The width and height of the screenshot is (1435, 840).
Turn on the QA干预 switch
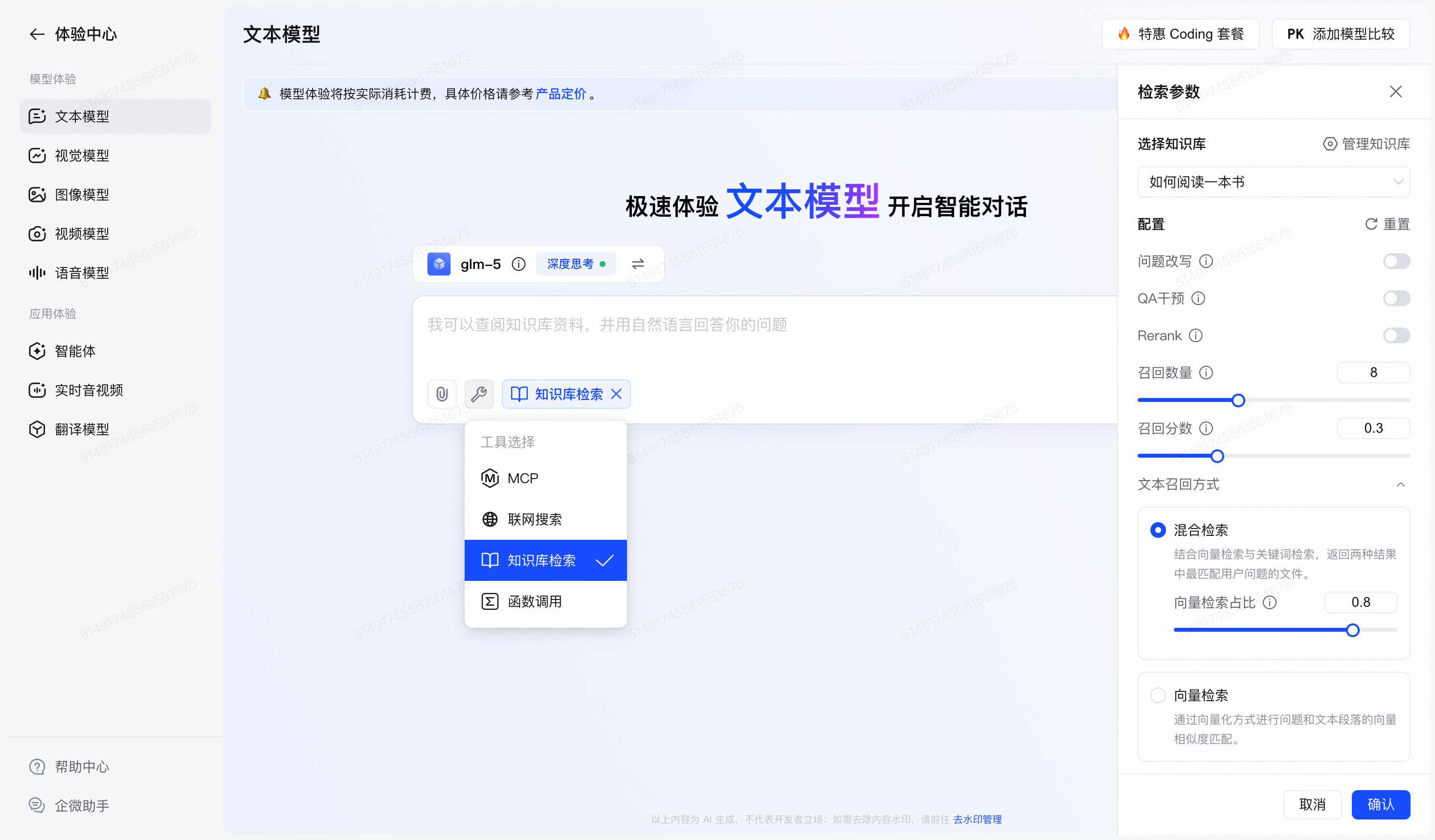click(1396, 298)
